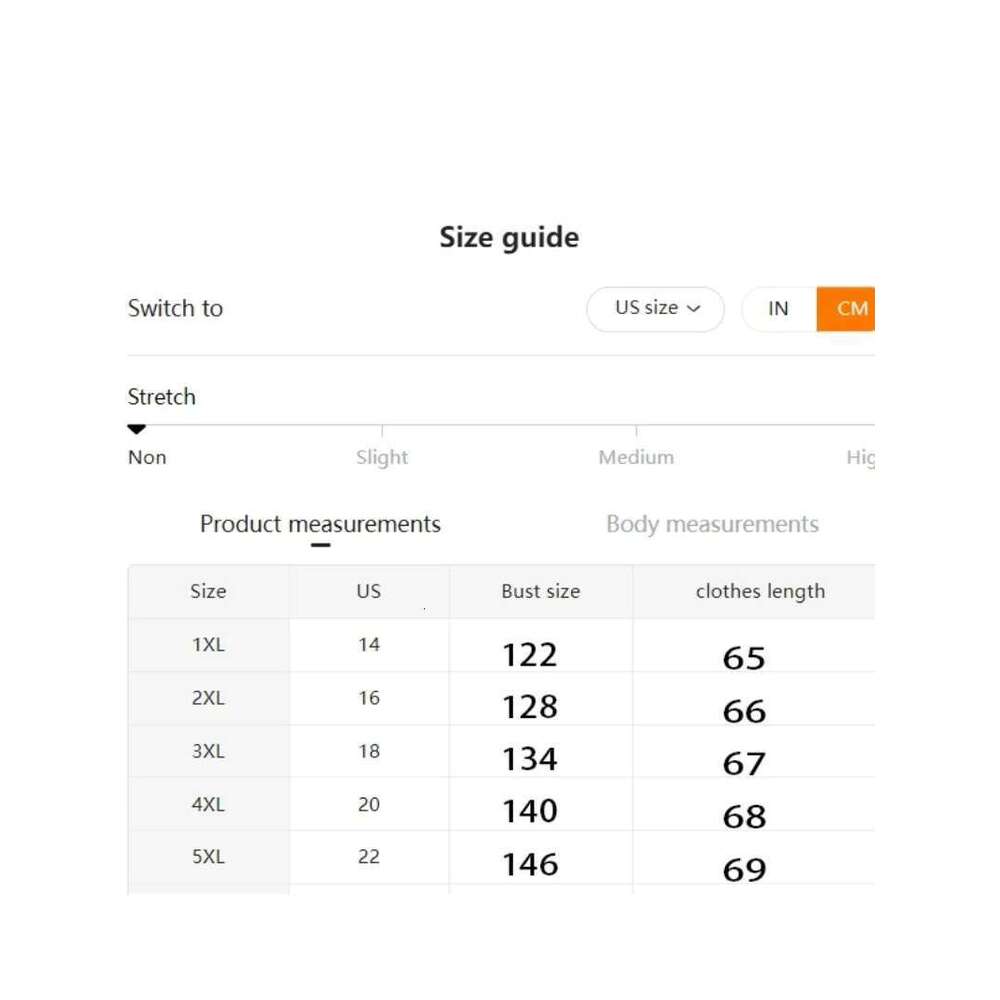Click the Size guide heading
Image resolution: width=1000 pixels, height=1000 pixels.
click(x=509, y=237)
